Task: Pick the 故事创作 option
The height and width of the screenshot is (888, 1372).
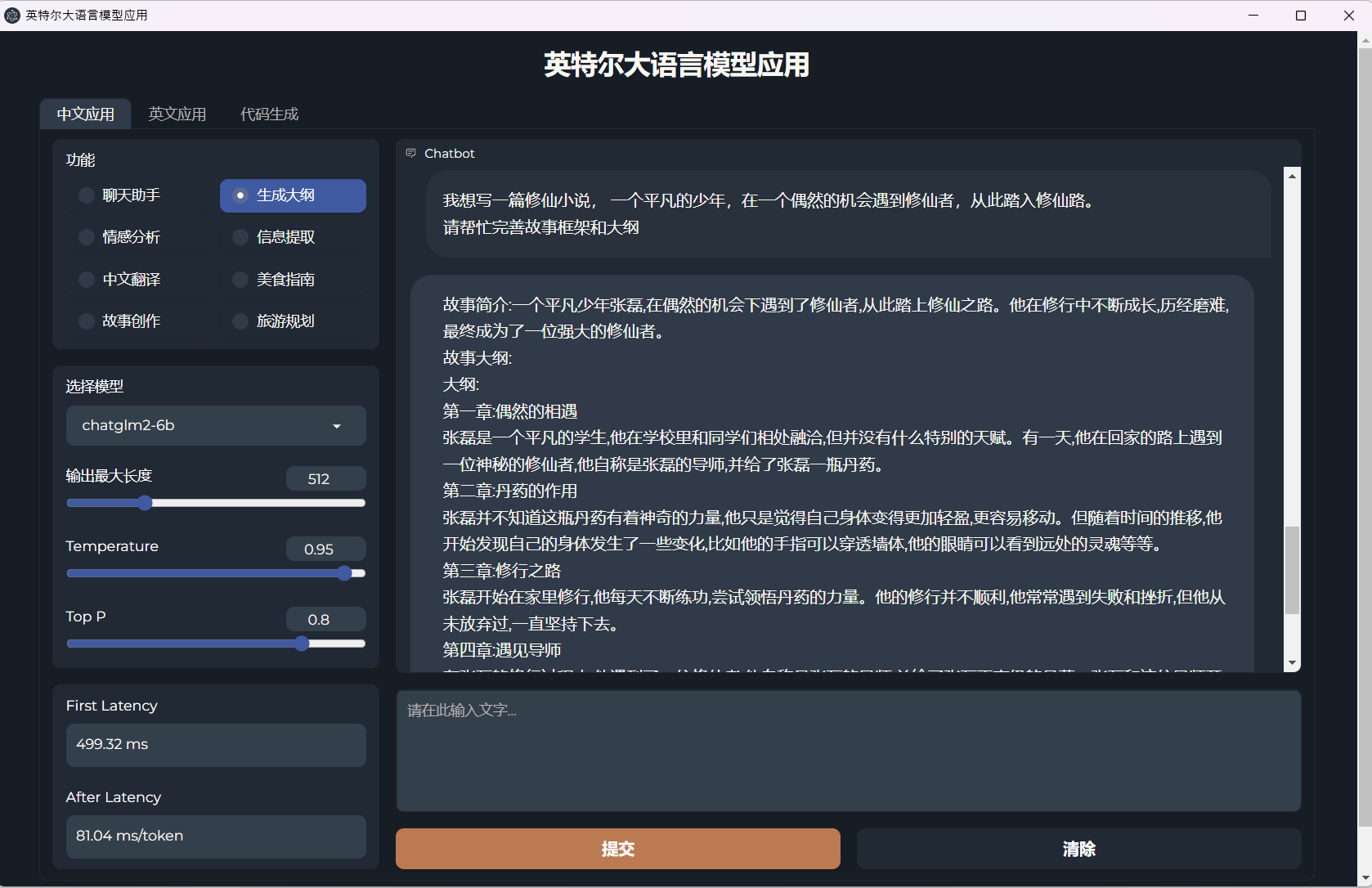Action: pyautogui.click(x=87, y=321)
